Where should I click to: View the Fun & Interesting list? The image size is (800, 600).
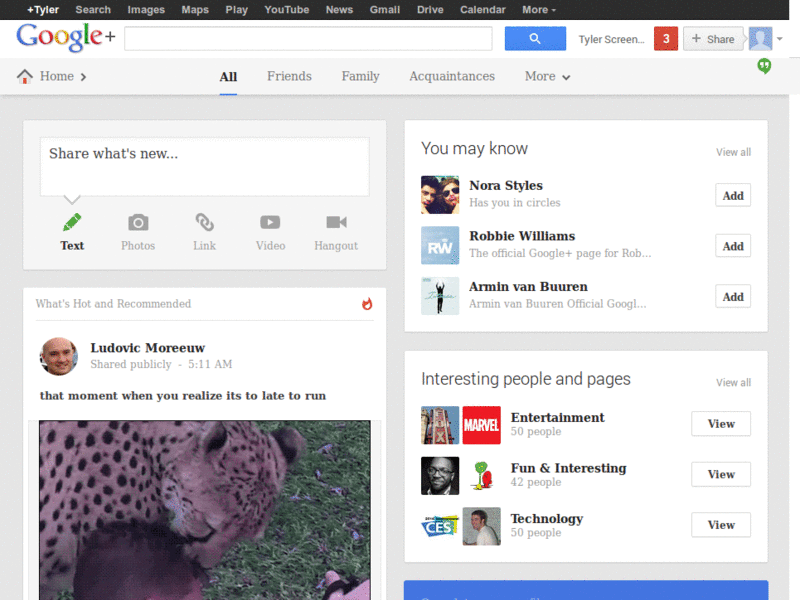tap(721, 474)
